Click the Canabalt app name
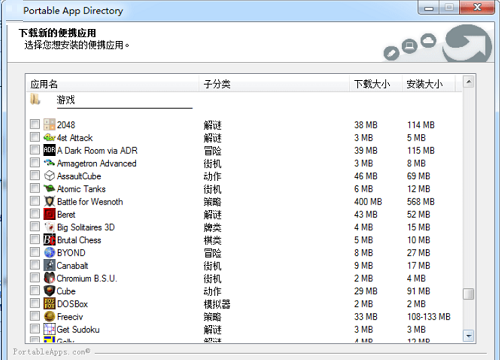Viewport: 500px width, 360px height. [72, 266]
